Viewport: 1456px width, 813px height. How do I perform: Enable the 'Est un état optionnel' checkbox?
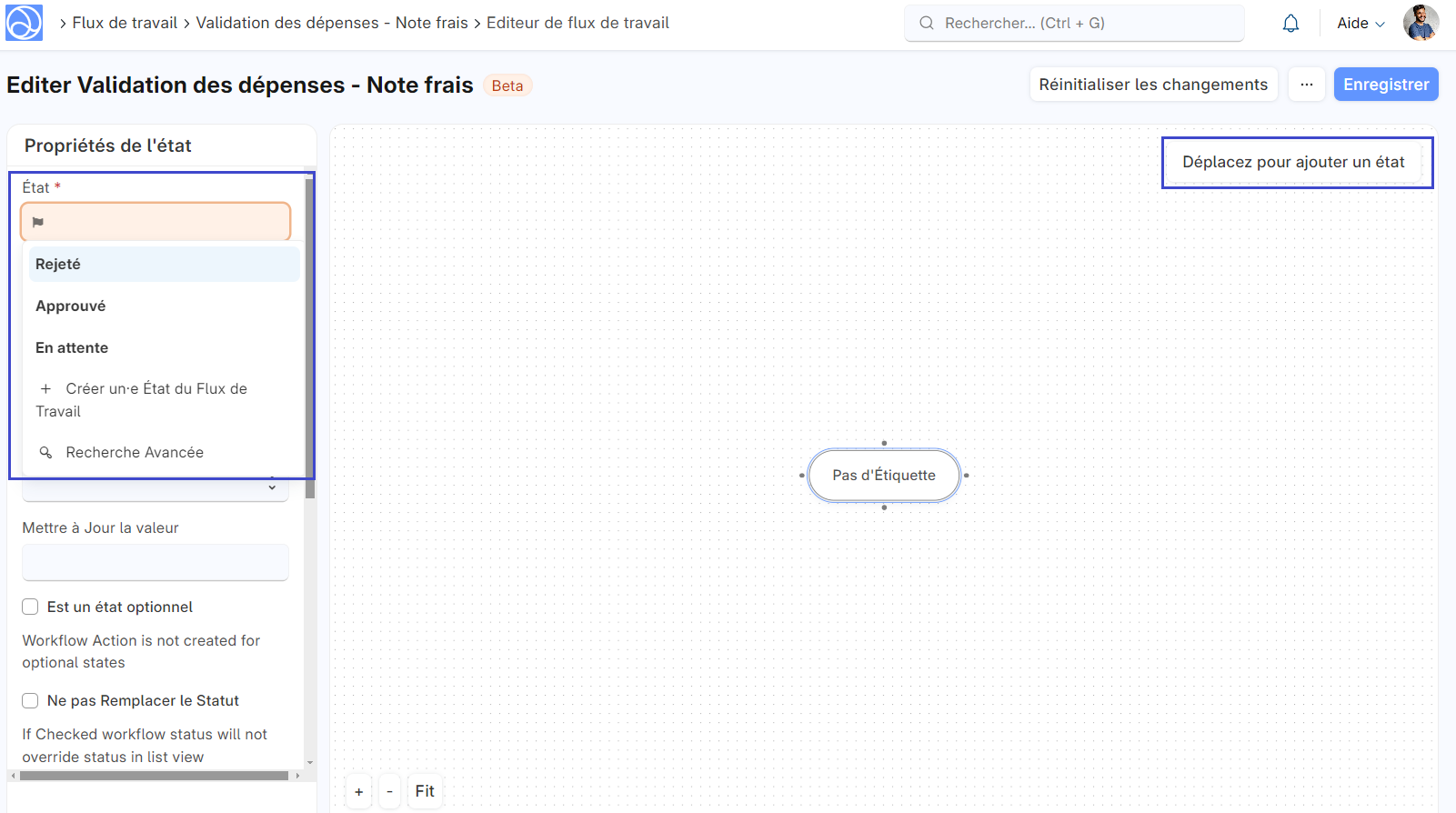coord(30,607)
